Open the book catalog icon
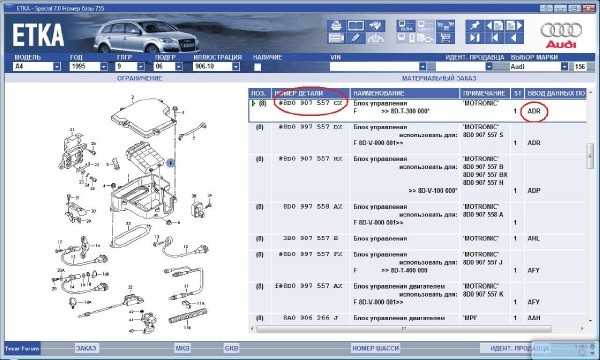 (x=356, y=26)
